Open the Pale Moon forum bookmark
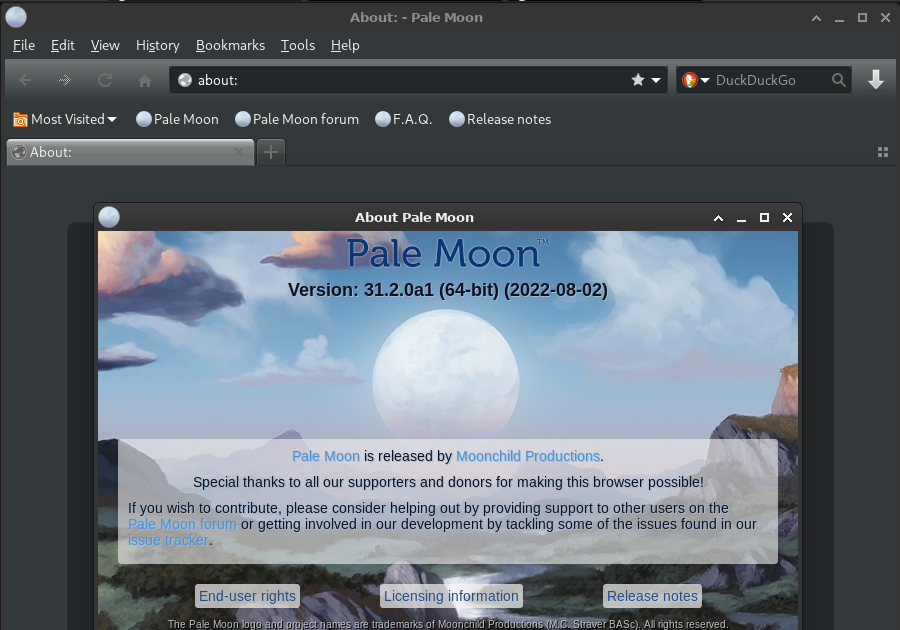The image size is (900, 630). point(297,119)
